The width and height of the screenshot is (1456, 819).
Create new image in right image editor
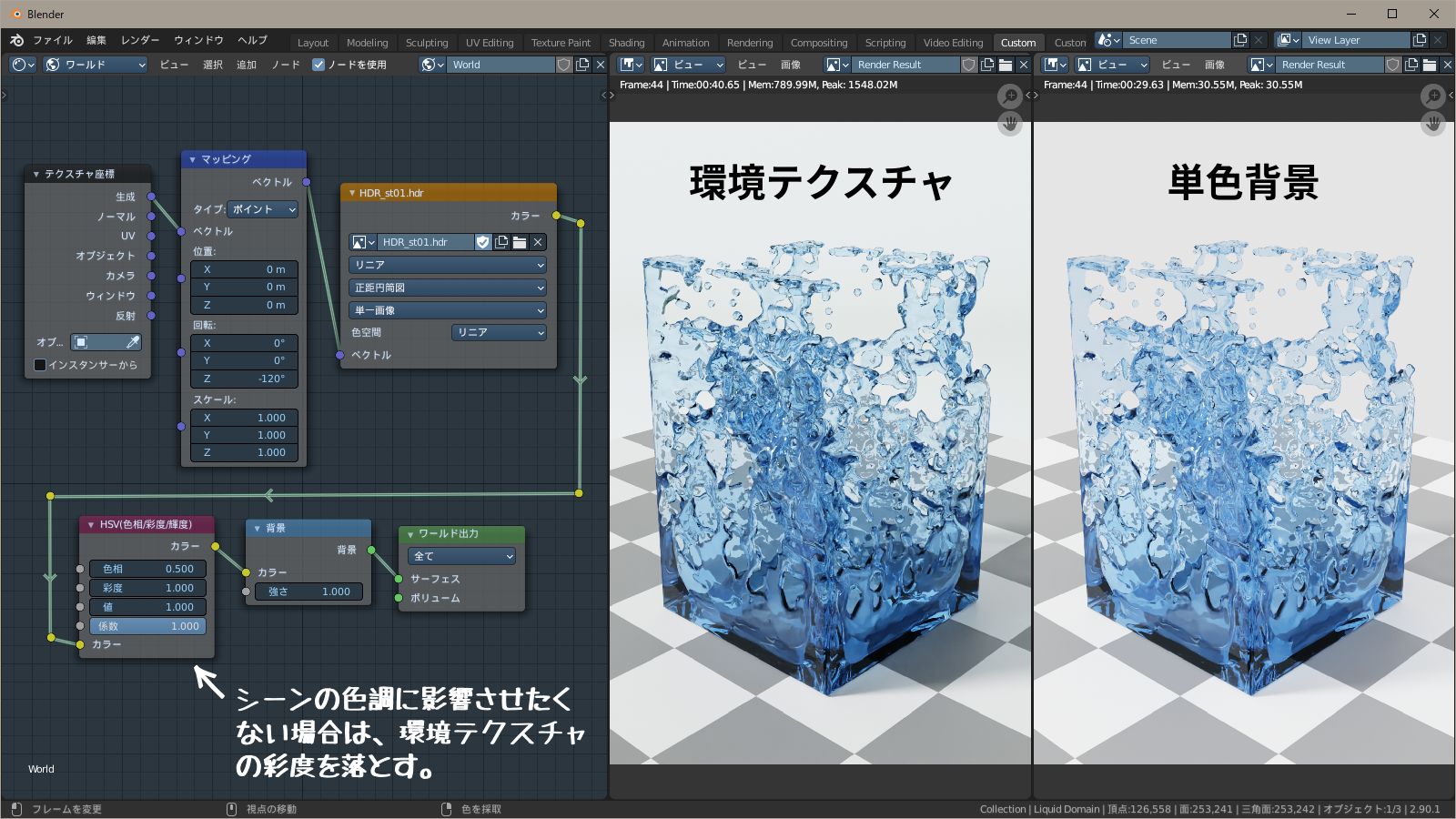[x=1411, y=65]
